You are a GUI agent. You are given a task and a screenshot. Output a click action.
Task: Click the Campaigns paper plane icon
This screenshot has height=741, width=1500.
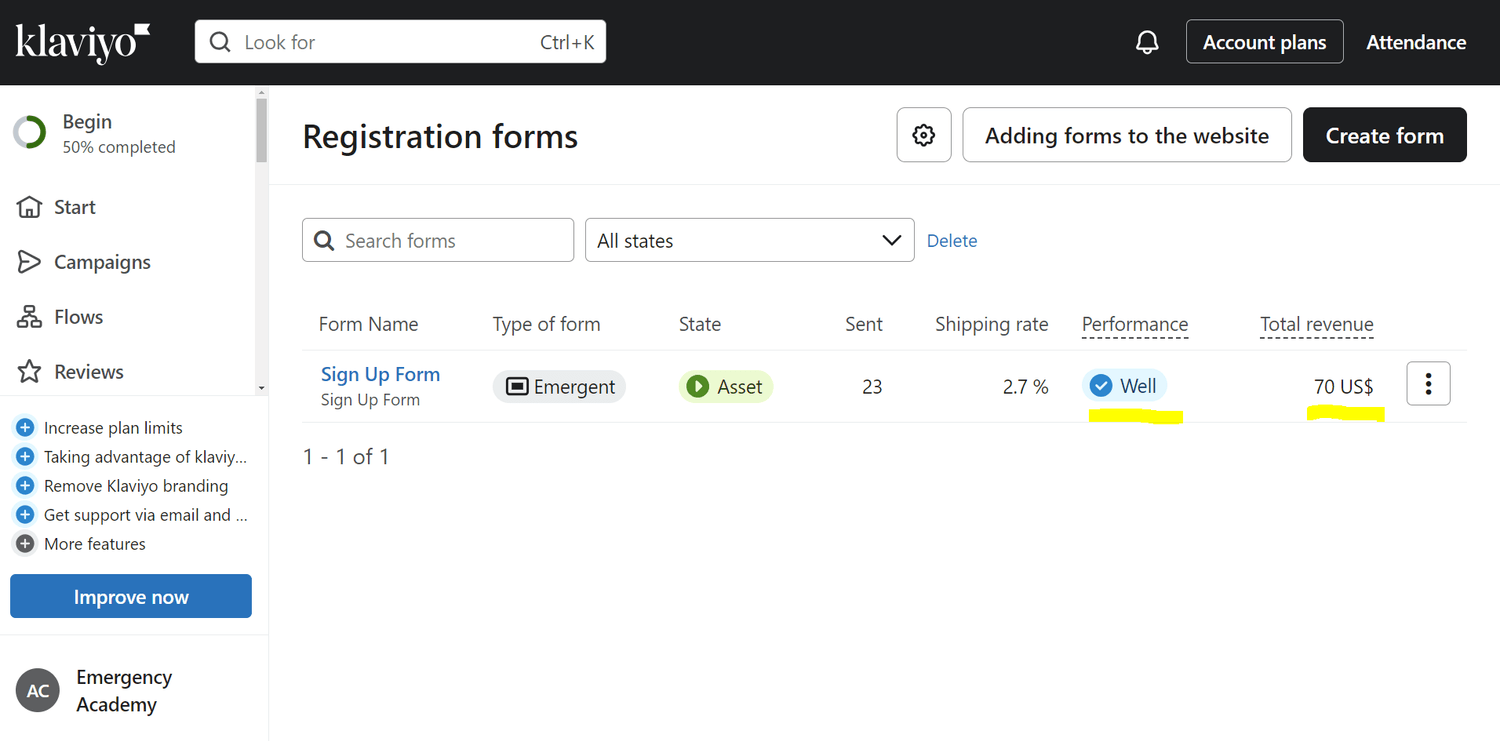coord(30,262)
